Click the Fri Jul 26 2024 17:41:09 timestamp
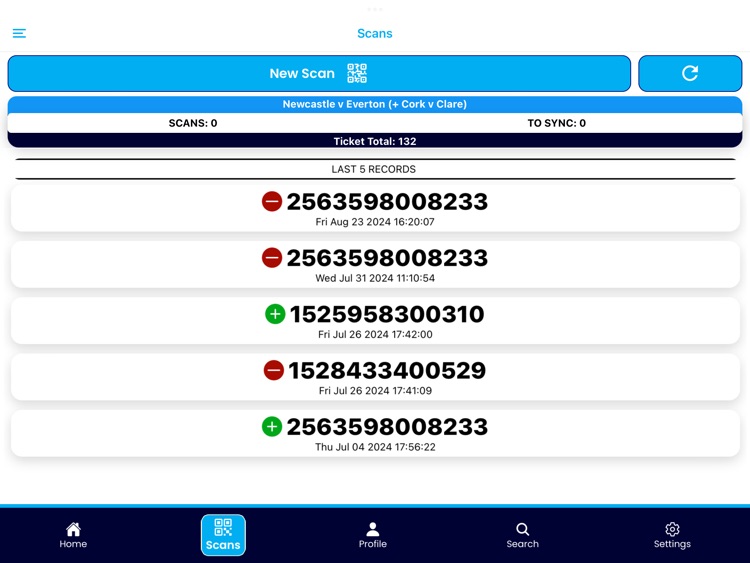The image size is (750, 563). [375, 391]
